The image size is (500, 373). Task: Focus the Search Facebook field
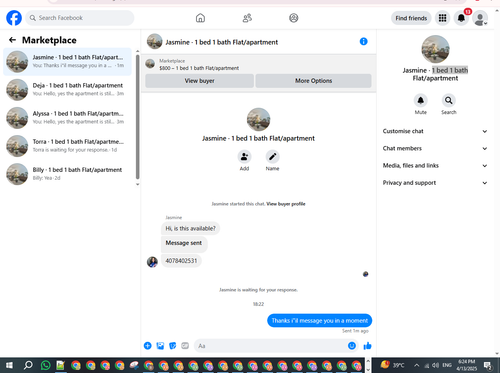tap(80, 18)
